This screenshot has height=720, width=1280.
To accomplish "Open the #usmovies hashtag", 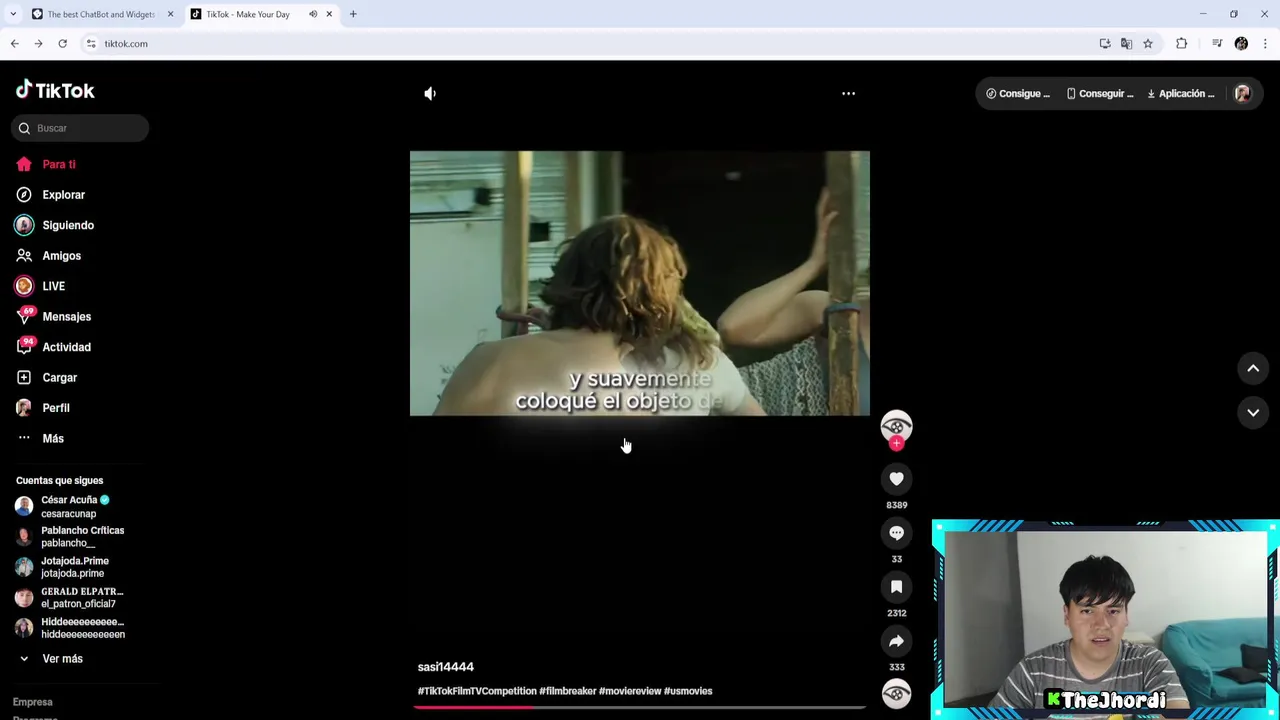I will [x=688, y=691].
